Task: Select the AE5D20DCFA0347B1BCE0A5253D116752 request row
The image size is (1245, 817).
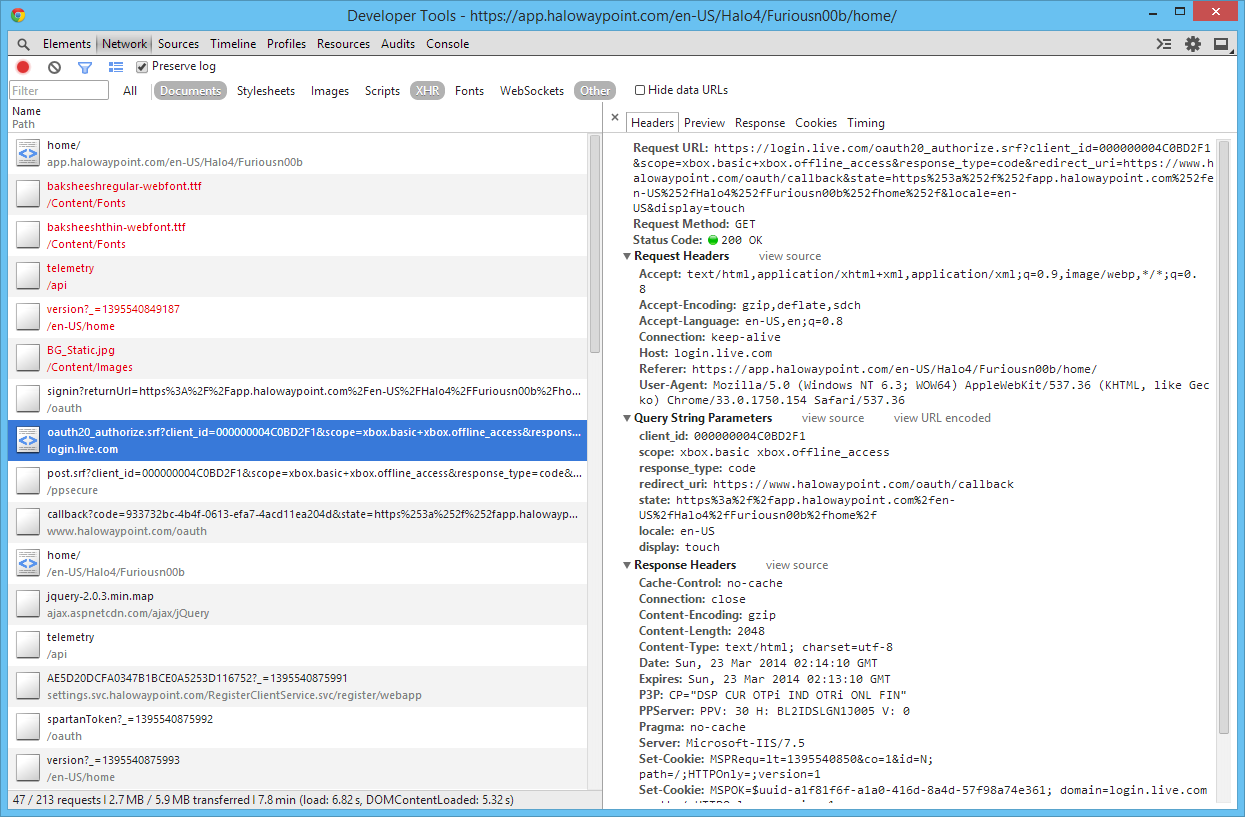Action: (297, 686)
